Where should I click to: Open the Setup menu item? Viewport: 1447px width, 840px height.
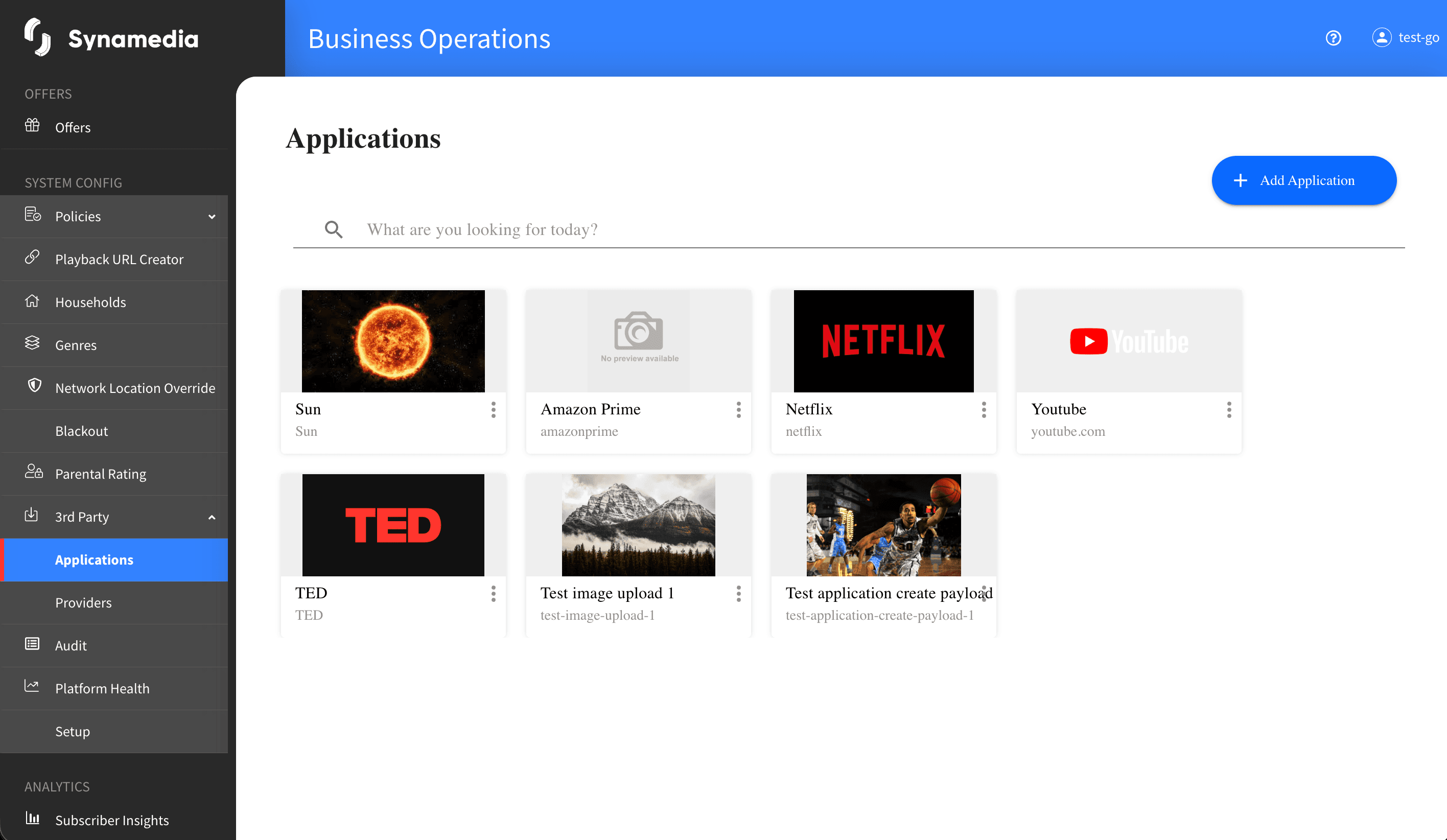point(114,732)
